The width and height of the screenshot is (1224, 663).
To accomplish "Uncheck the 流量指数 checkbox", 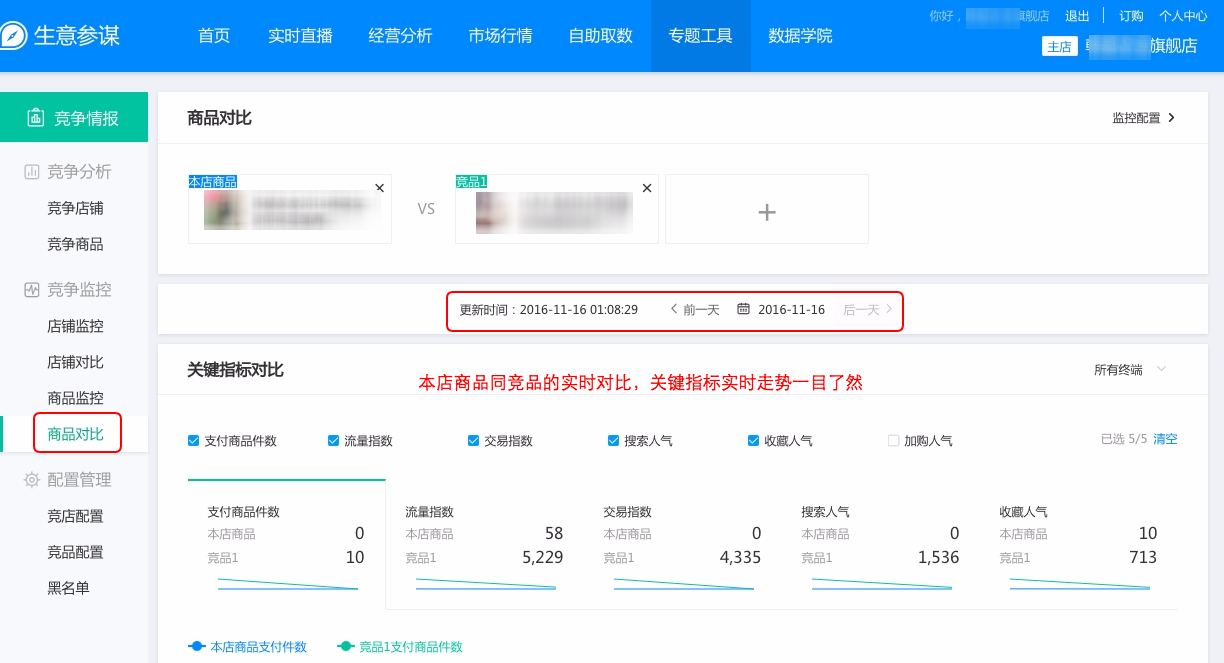I will (x=332, y=439).
